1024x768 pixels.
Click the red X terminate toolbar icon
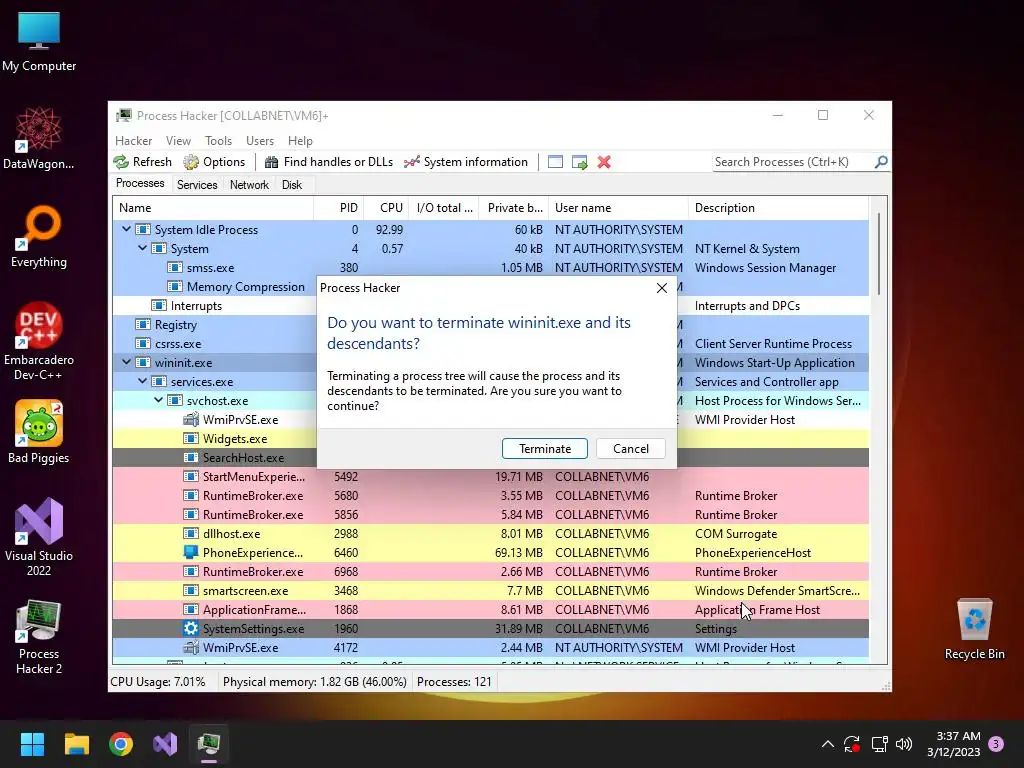[x=604, y=162]
